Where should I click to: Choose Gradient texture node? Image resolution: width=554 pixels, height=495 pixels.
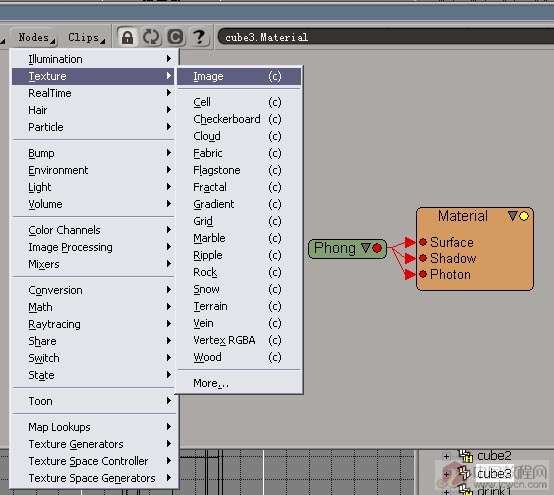239,204
